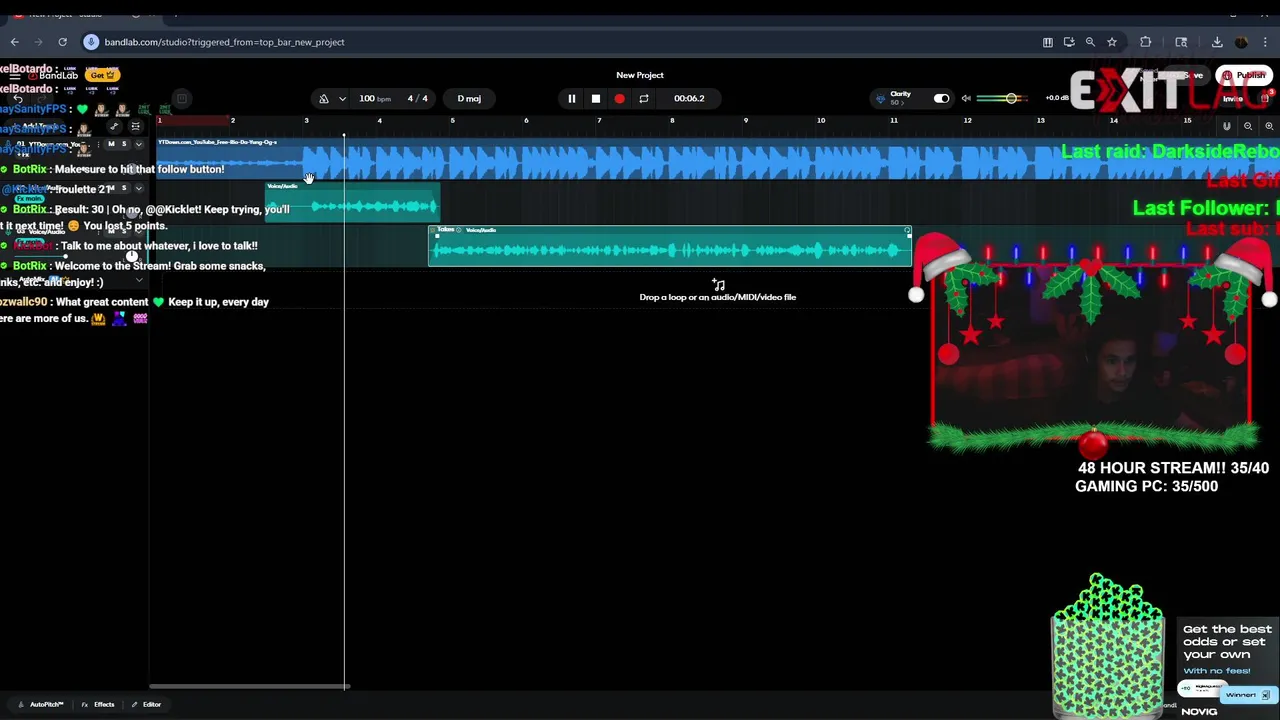The image size is (1280, 720).
Task: Click the Invite button
Action: click(x=1232, y=98)
